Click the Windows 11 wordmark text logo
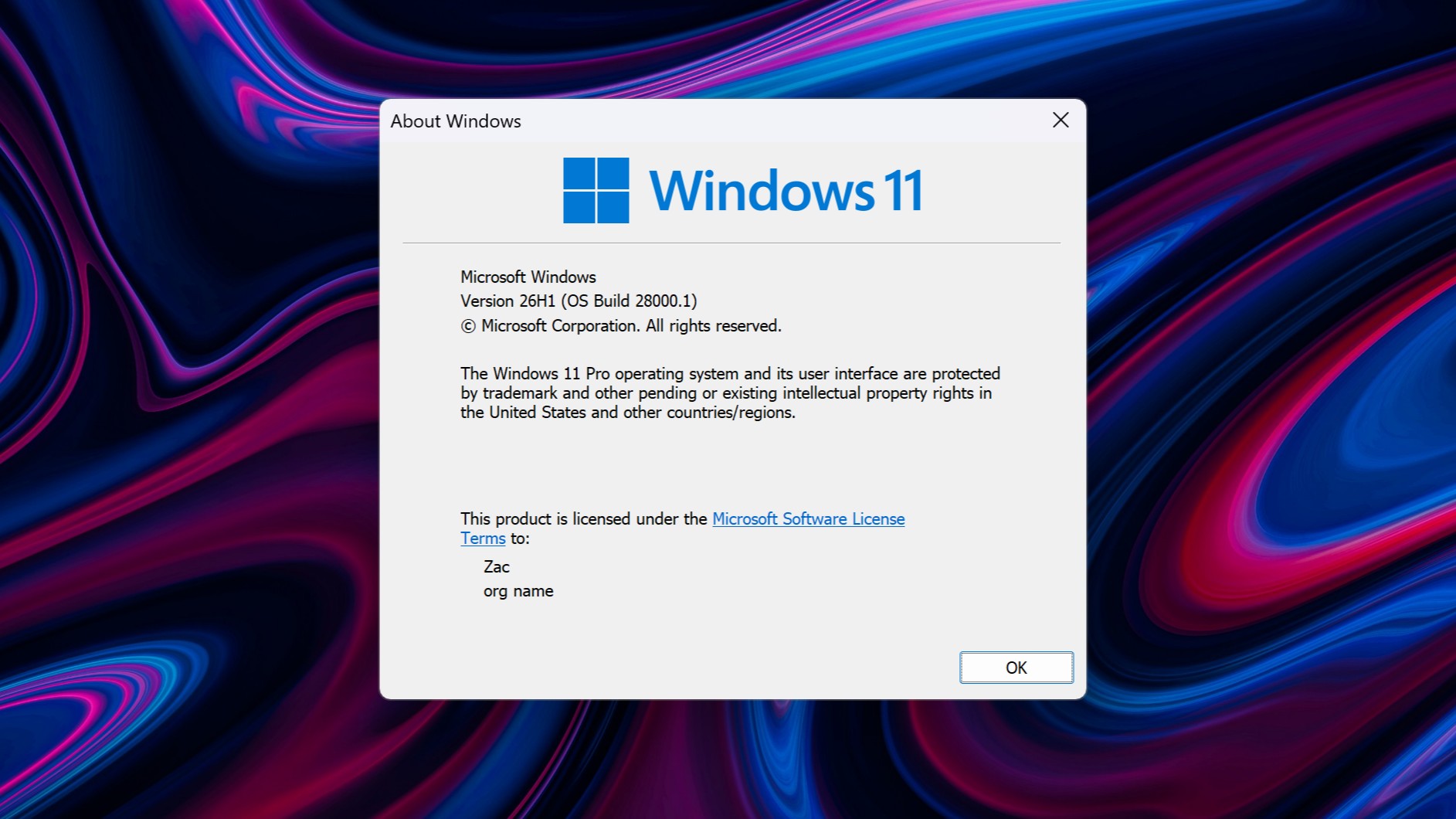This screenshot has width=1456, height=819. click(786, 189)
